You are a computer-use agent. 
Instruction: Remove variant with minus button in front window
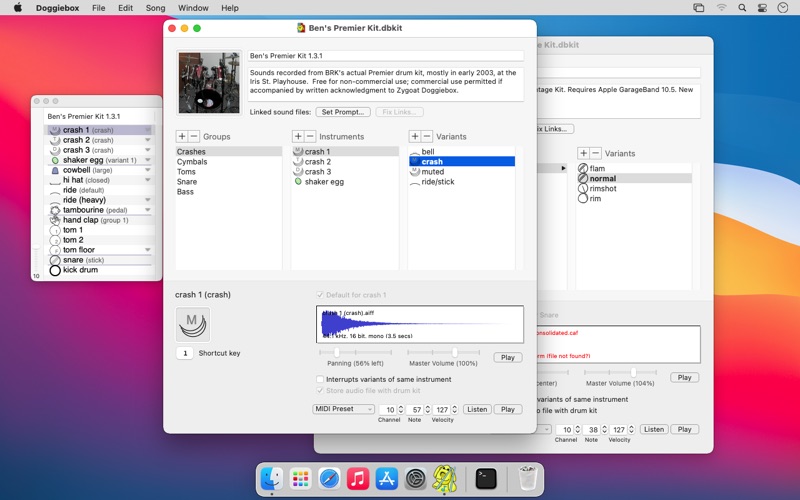coord(427,136)
